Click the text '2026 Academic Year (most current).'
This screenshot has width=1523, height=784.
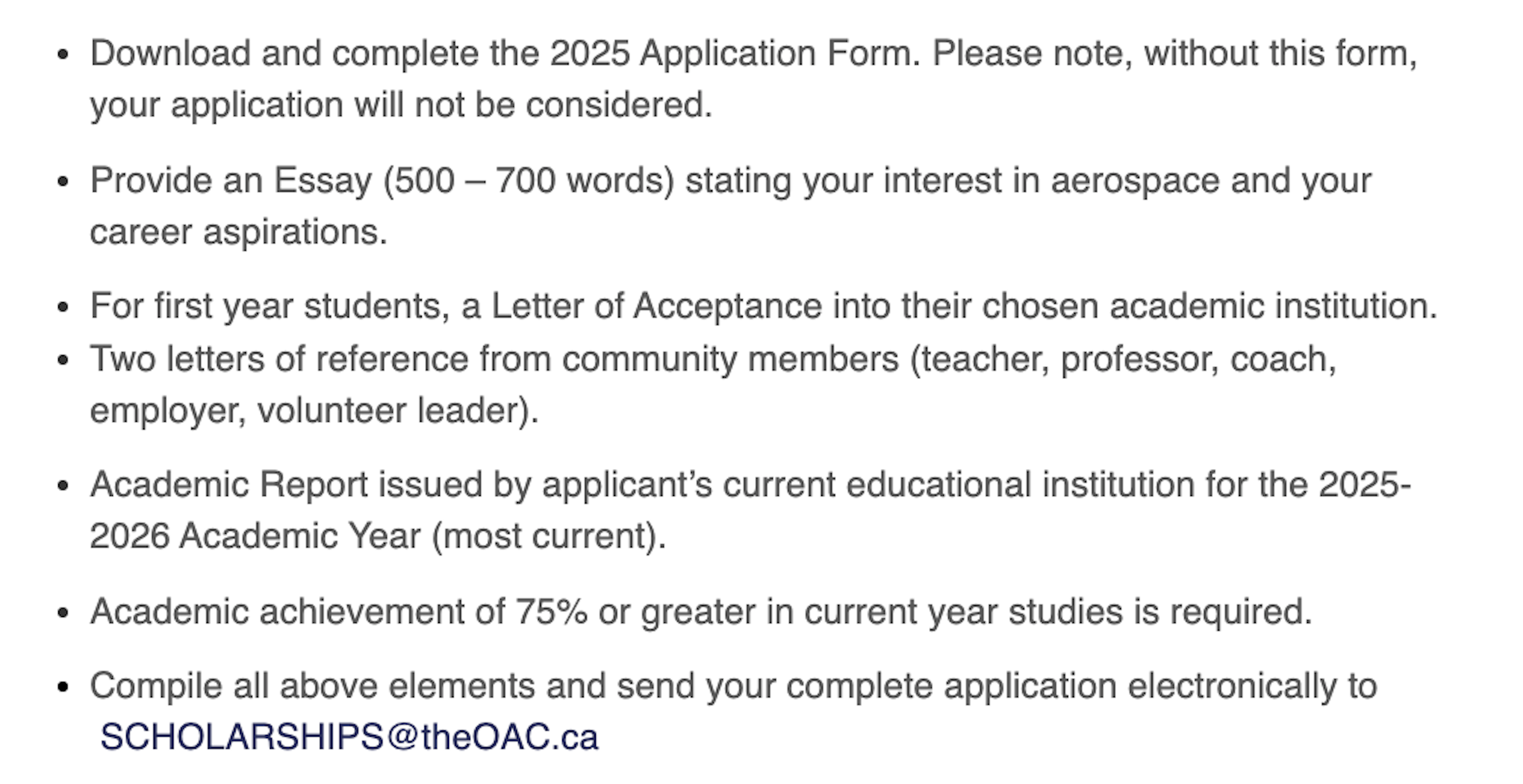[378, 536]
